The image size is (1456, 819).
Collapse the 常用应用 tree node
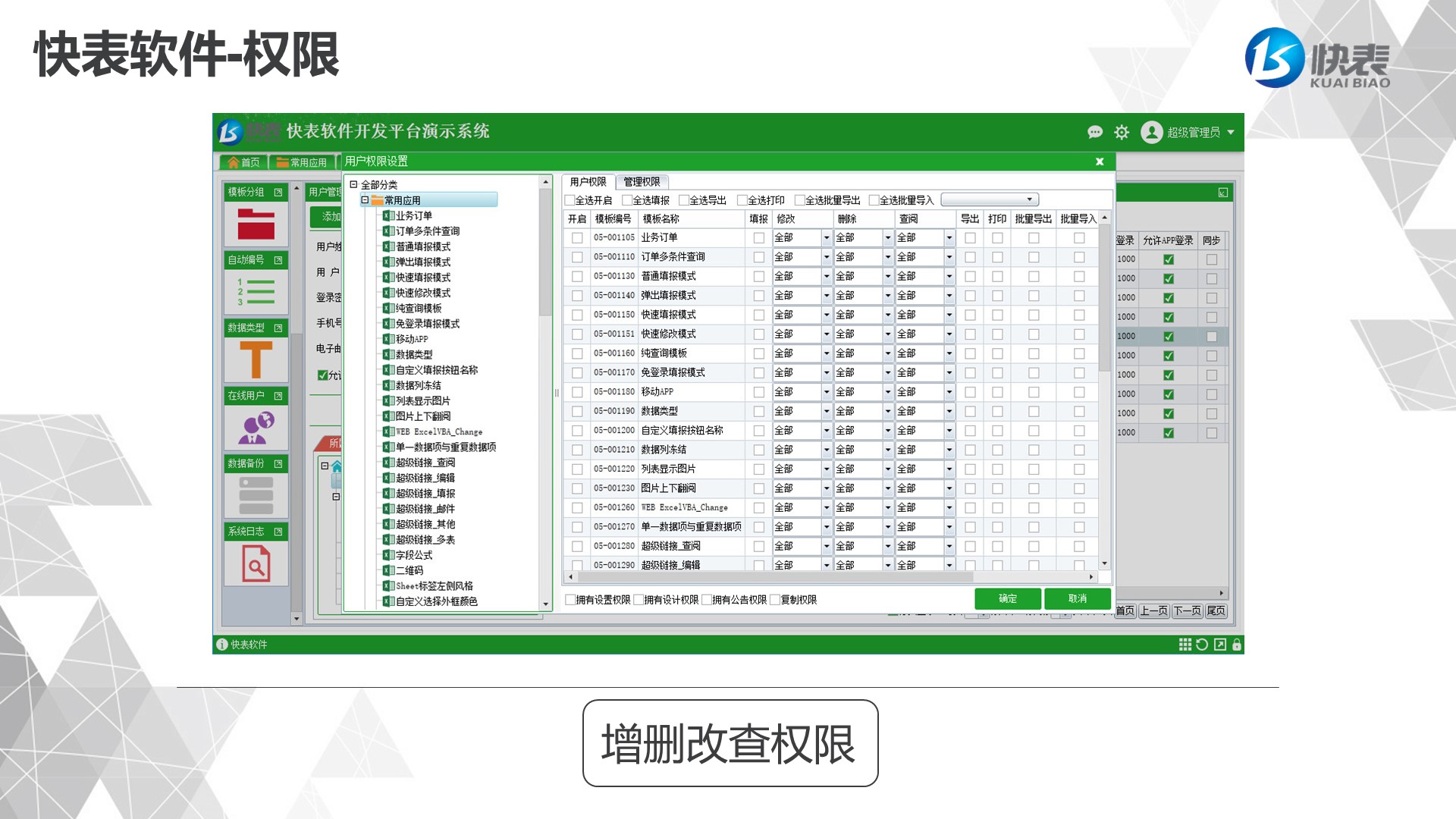click(365, 200)
